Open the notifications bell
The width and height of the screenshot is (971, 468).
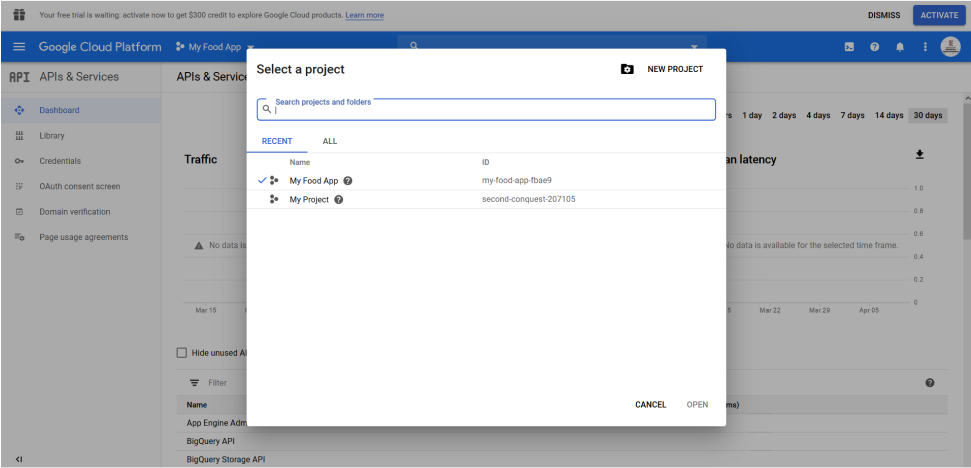[x=900, y=47]
